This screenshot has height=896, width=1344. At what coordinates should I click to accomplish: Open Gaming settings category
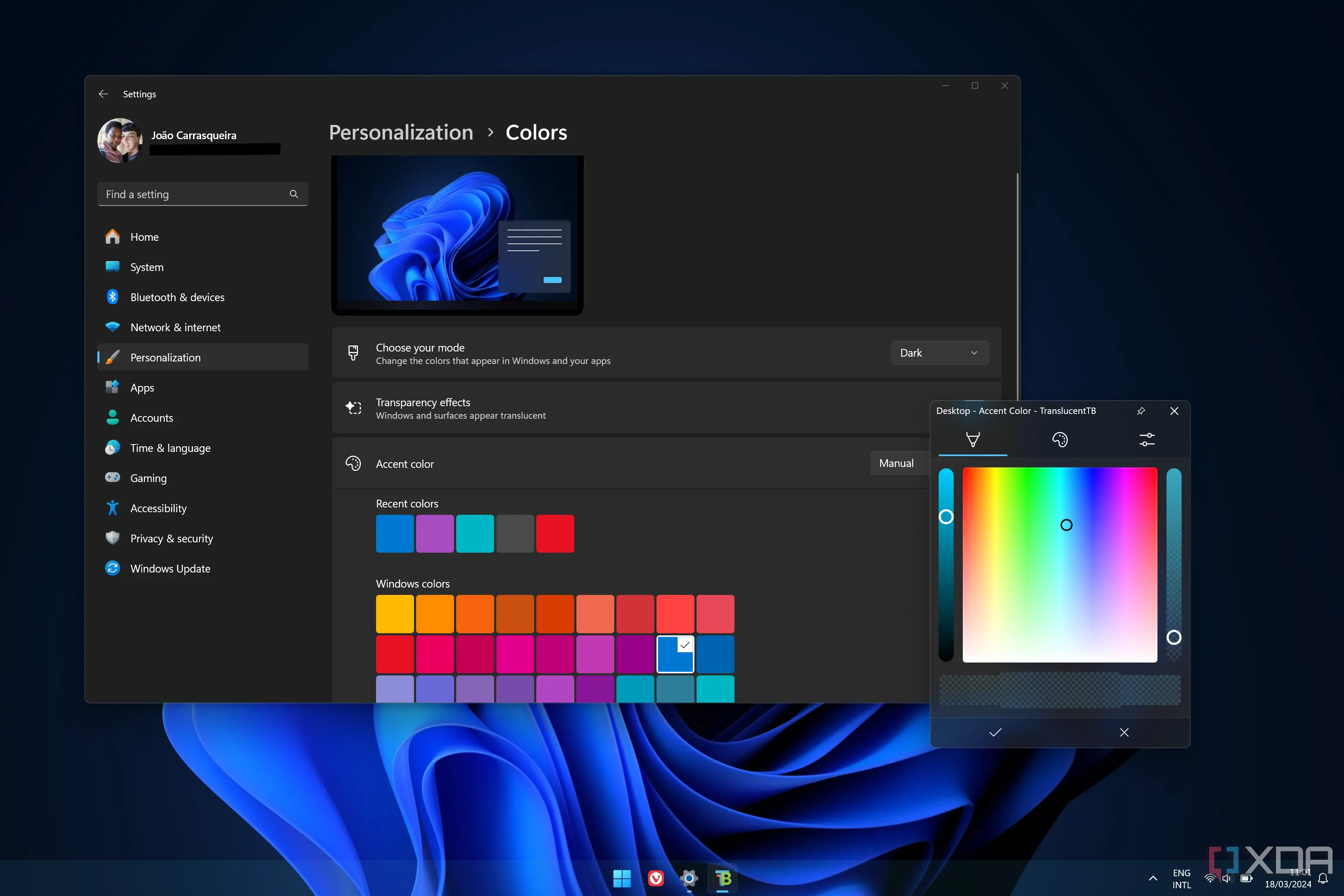coord(203,478)
